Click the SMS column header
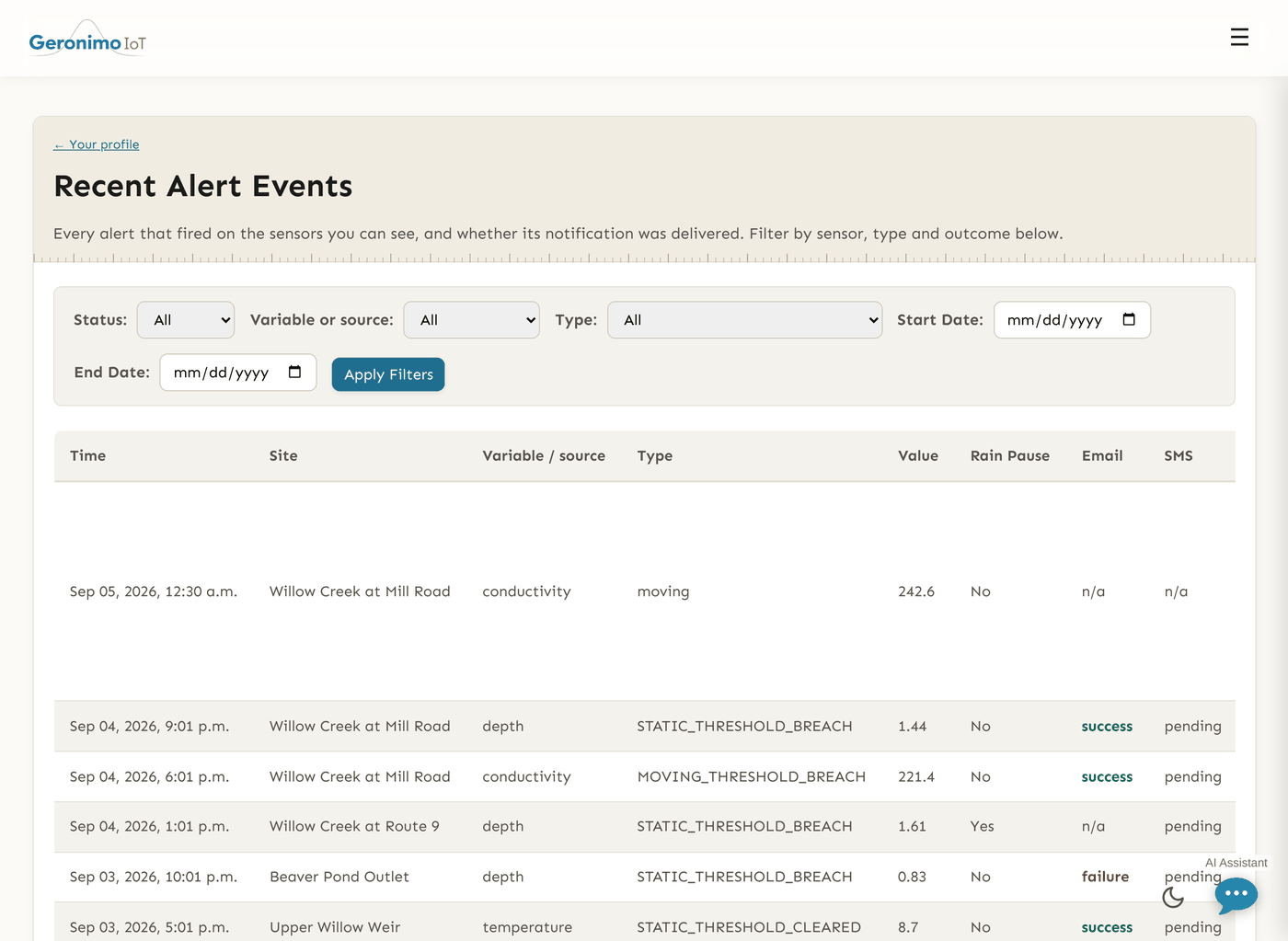Viewport: 1288px width, 941px height. [x=1179, y=455]
